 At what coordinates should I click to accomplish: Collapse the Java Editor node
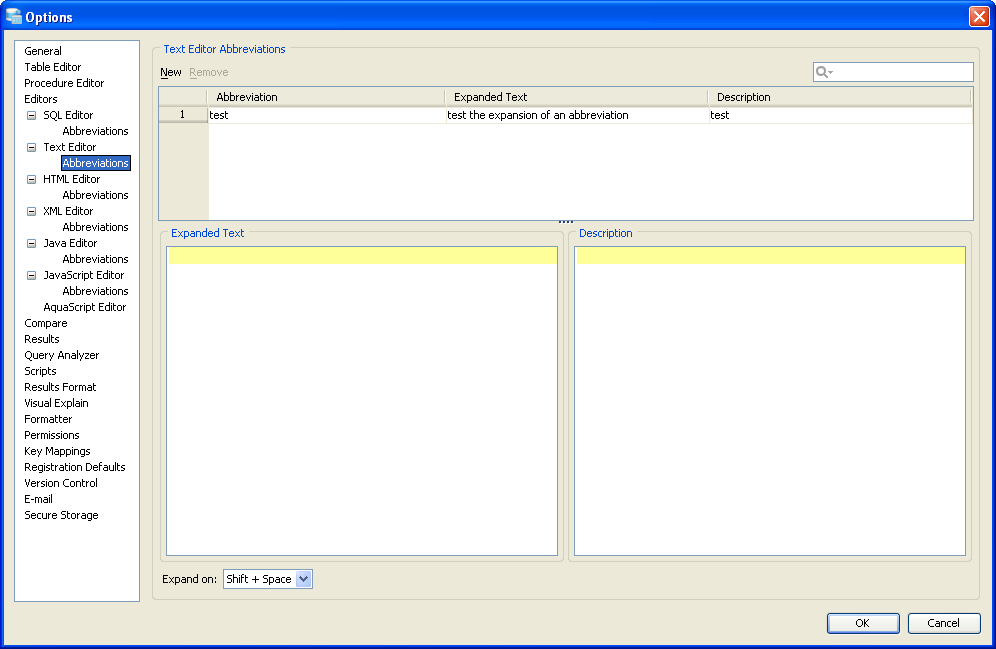pos(31,243)
